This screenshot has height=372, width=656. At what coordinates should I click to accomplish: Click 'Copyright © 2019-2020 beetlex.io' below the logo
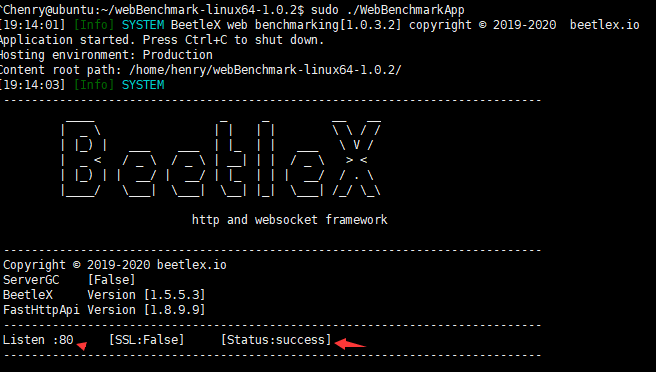click(115, 265)
